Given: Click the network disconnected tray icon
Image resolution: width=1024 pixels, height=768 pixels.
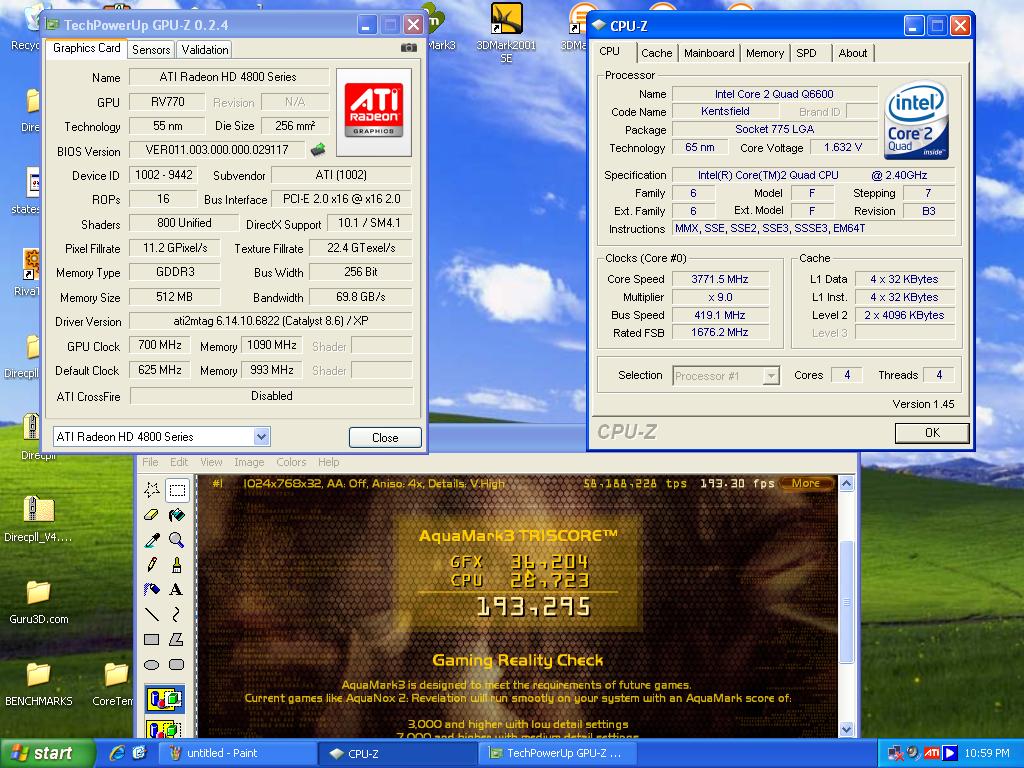Looking at the screenshot, I should [x=895, y=753].
